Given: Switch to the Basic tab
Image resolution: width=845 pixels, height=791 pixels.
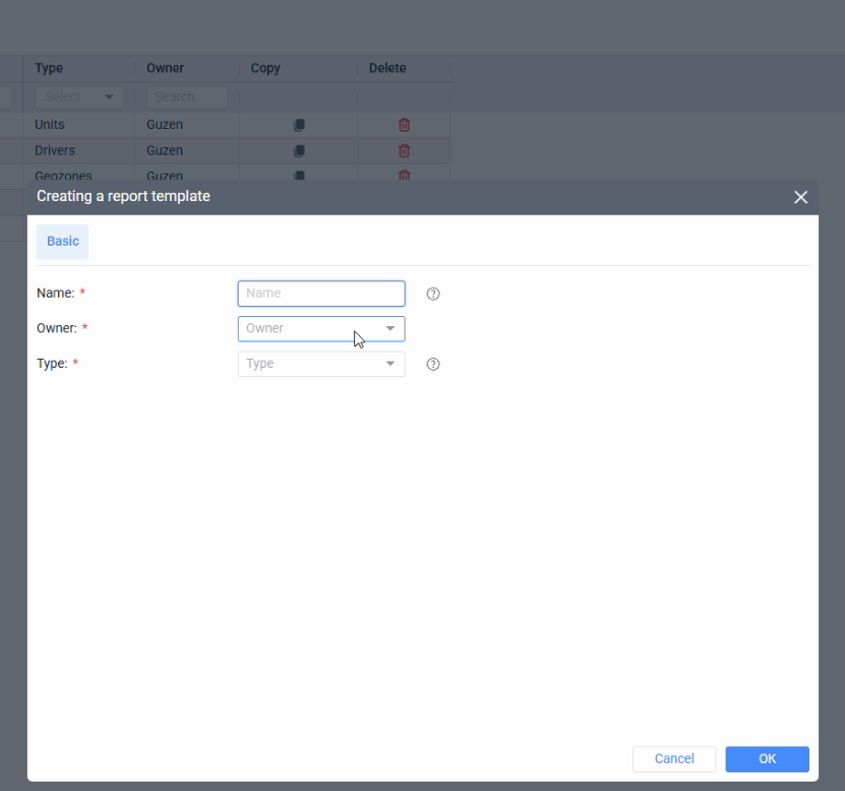Looking at the screenshot, I should pos(63,241).
